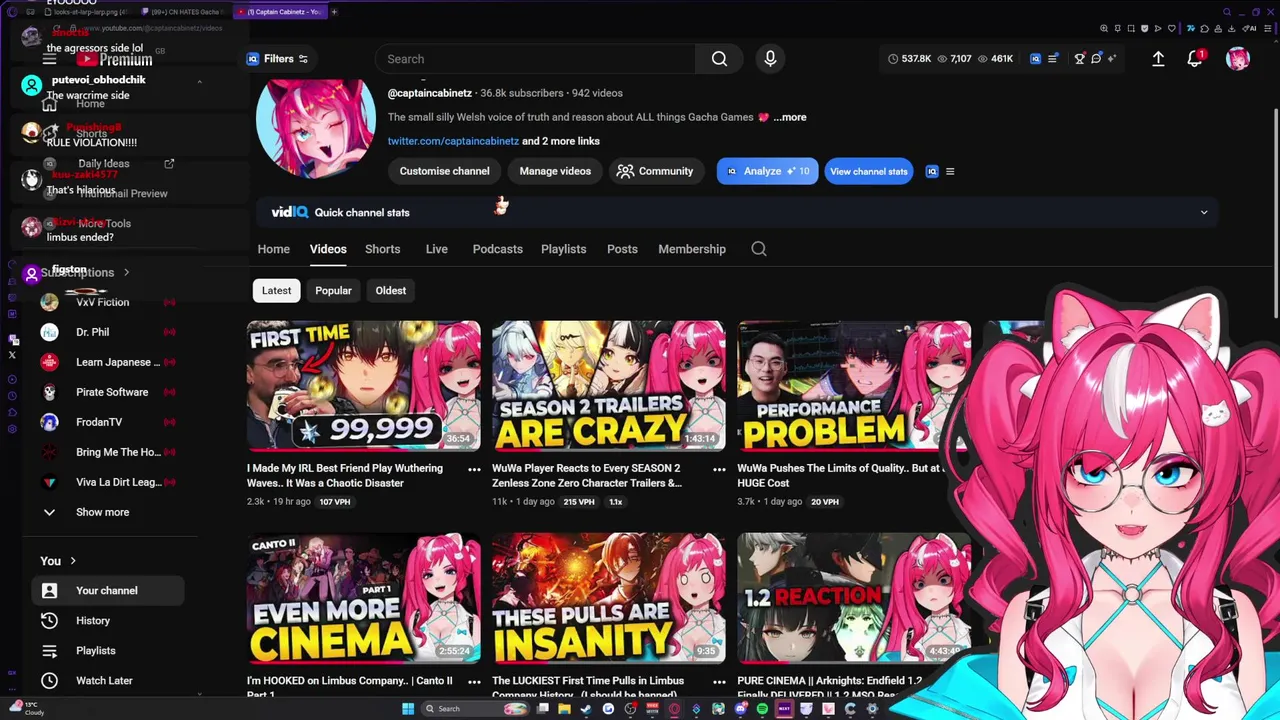The height and width of the screenshot is (720, 1280).
Task: Click View channel stats button
Action: (869, 171)
